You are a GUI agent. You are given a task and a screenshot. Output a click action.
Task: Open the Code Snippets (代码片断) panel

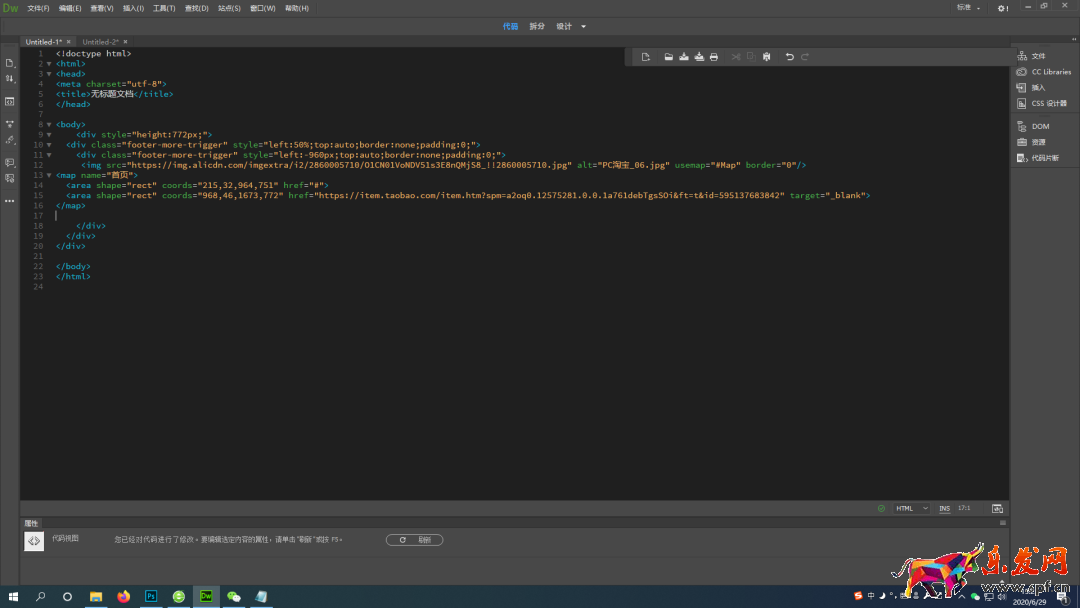click(x=1038, y=158)
